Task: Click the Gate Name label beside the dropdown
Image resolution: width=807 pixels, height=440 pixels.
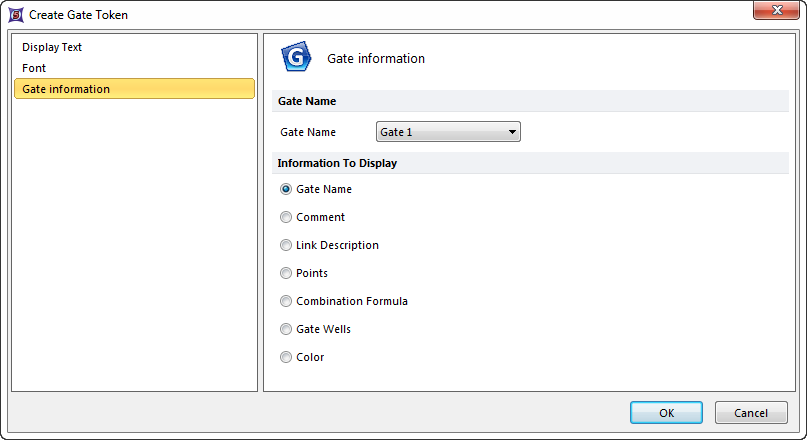Action: click(x=308, y=132)
